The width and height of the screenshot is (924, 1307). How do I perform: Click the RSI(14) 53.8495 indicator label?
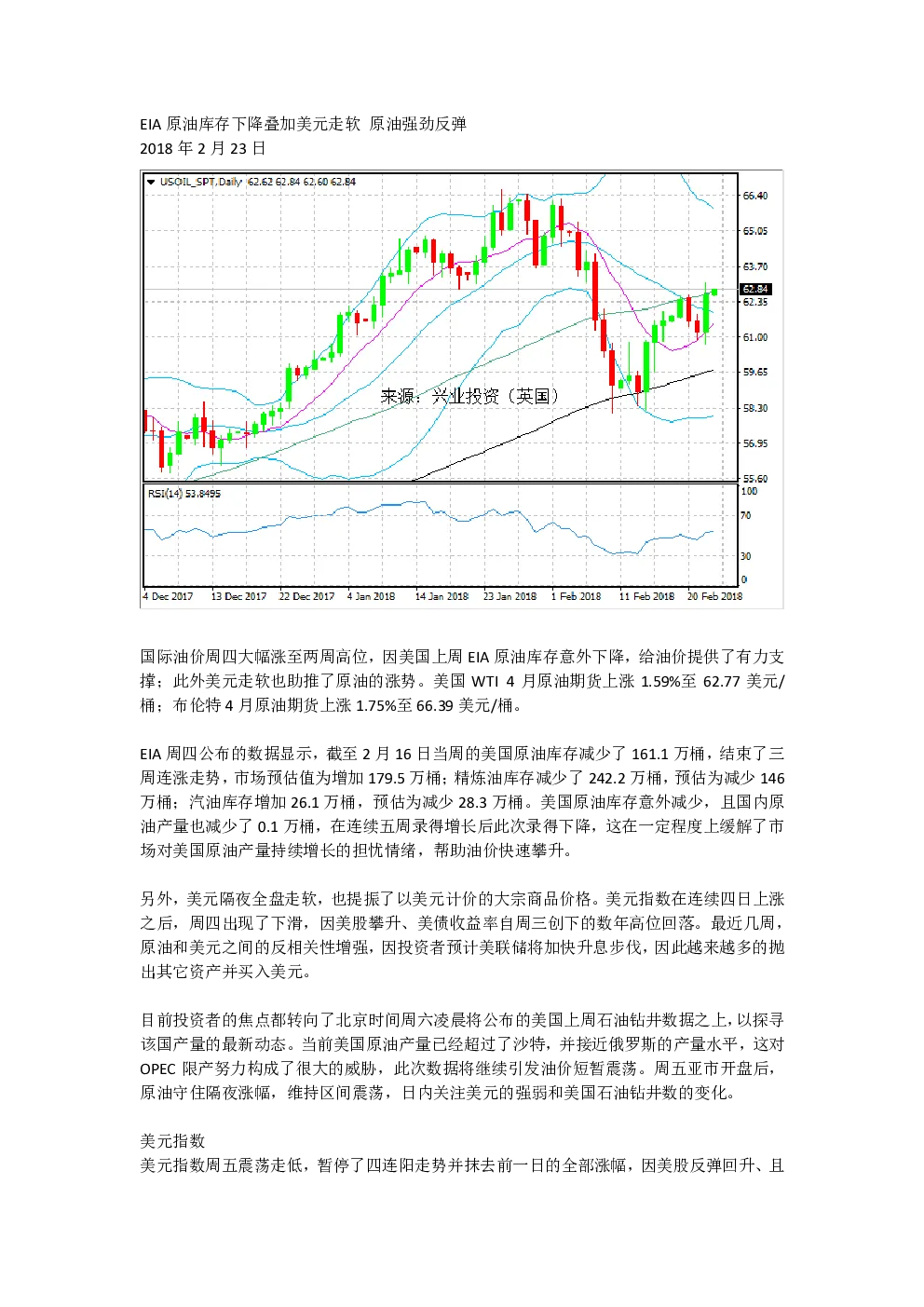coord(184,494)
